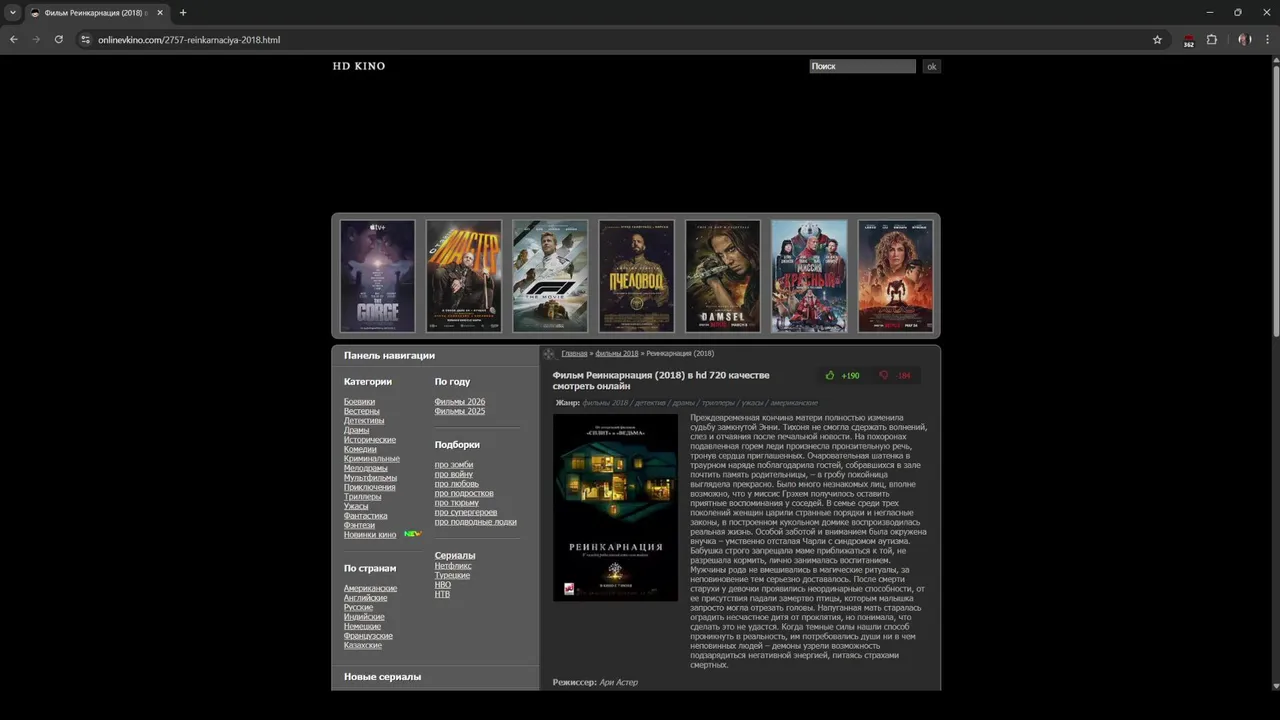
Task: Click the site information icon in address bar
Action: pos(86,40)
